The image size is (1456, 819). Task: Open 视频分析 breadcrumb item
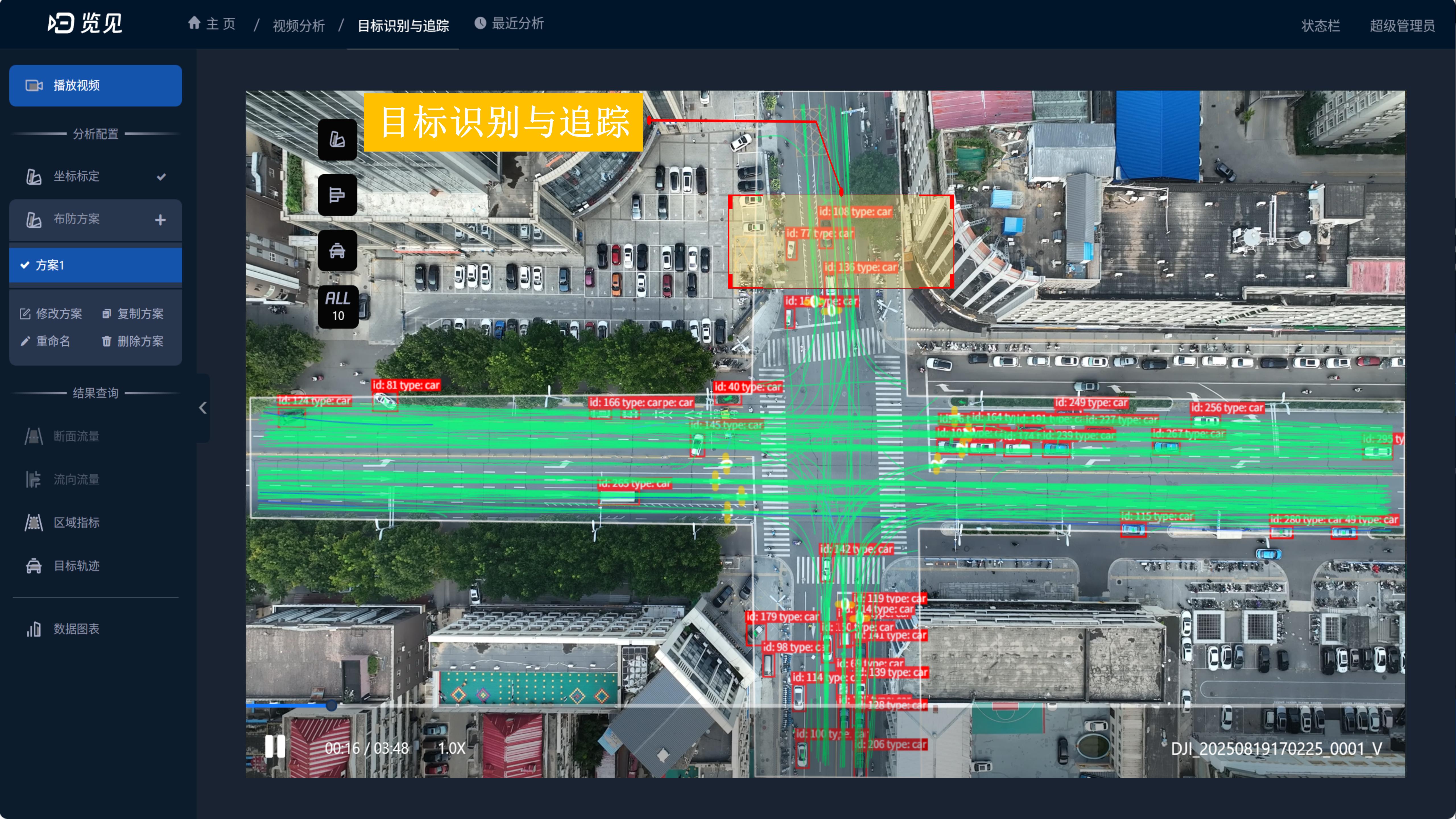[x=298, y=25]
